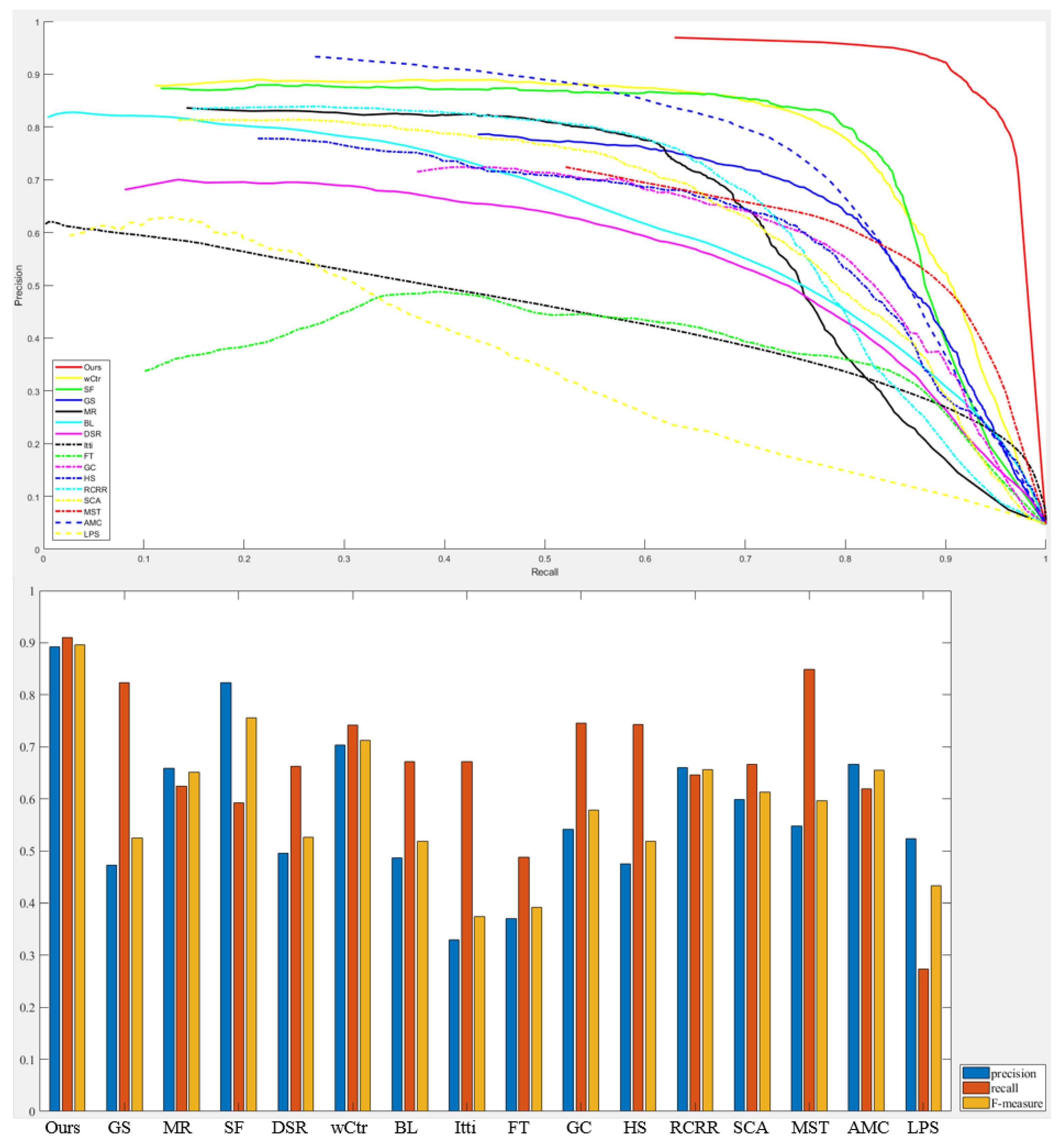Click the 'RCRR' bar chart axis label

[x=694, y=1128]
